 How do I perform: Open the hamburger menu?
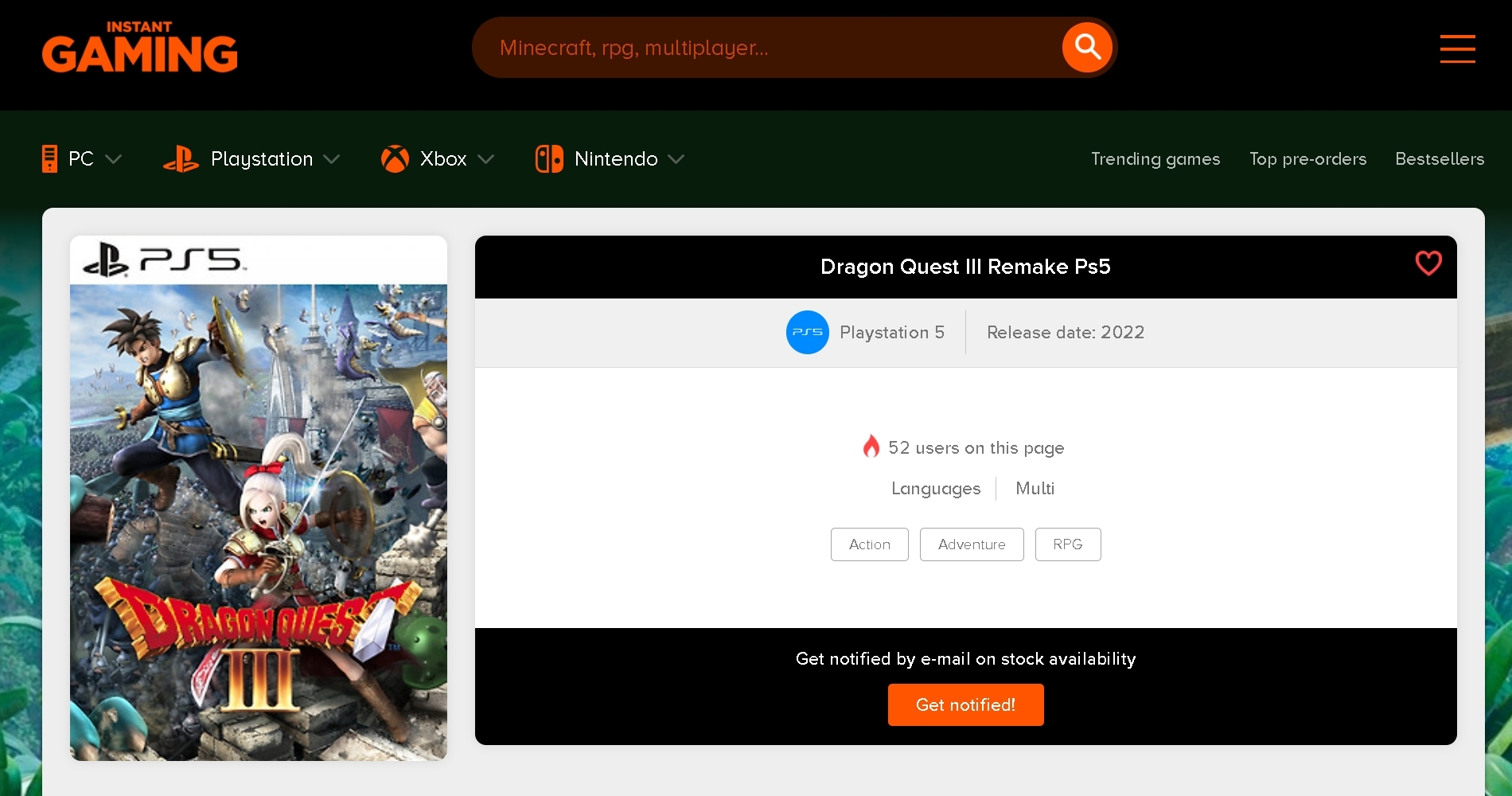click(1457, 49)
